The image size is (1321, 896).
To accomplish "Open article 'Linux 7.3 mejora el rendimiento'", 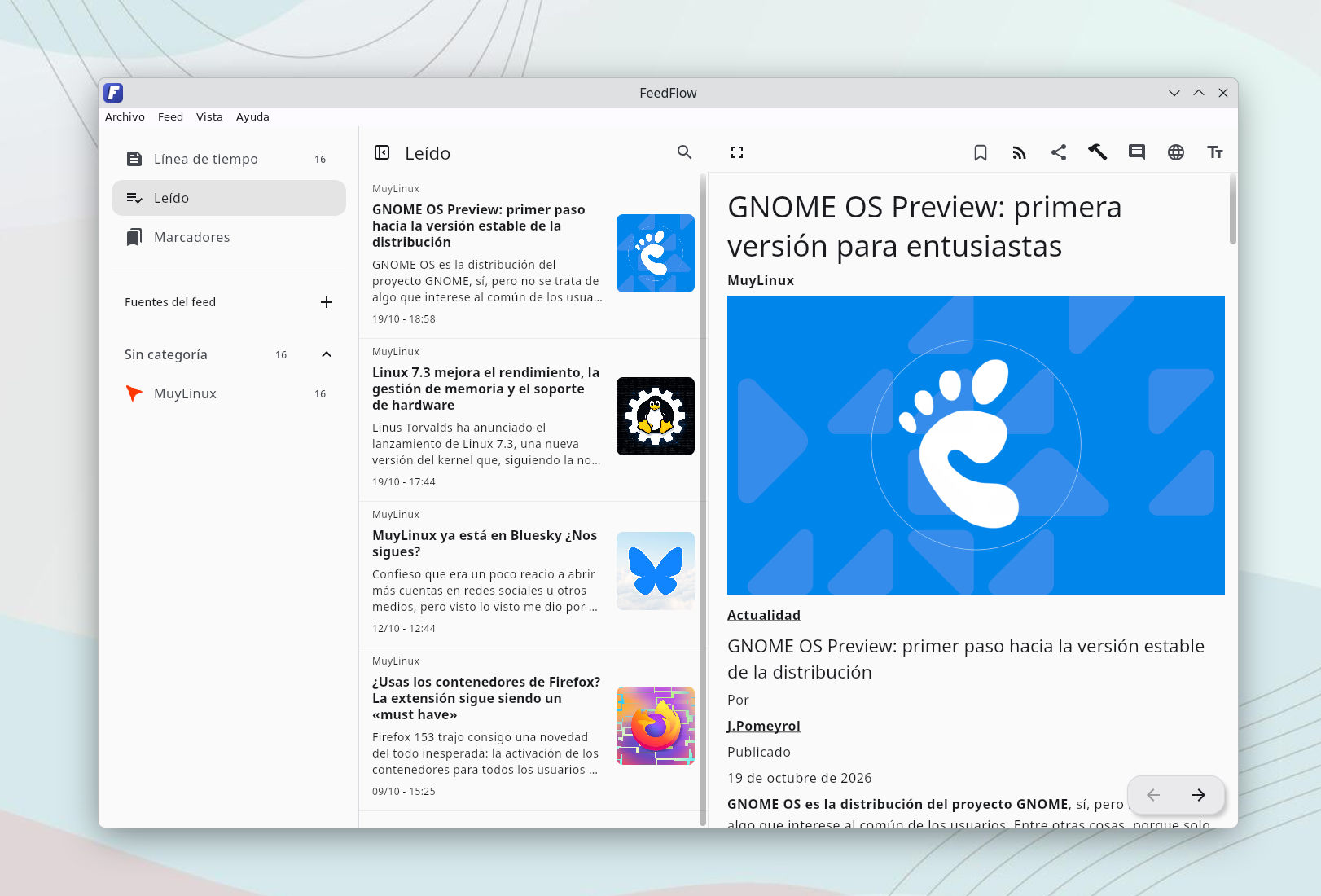I will (529, 420).
